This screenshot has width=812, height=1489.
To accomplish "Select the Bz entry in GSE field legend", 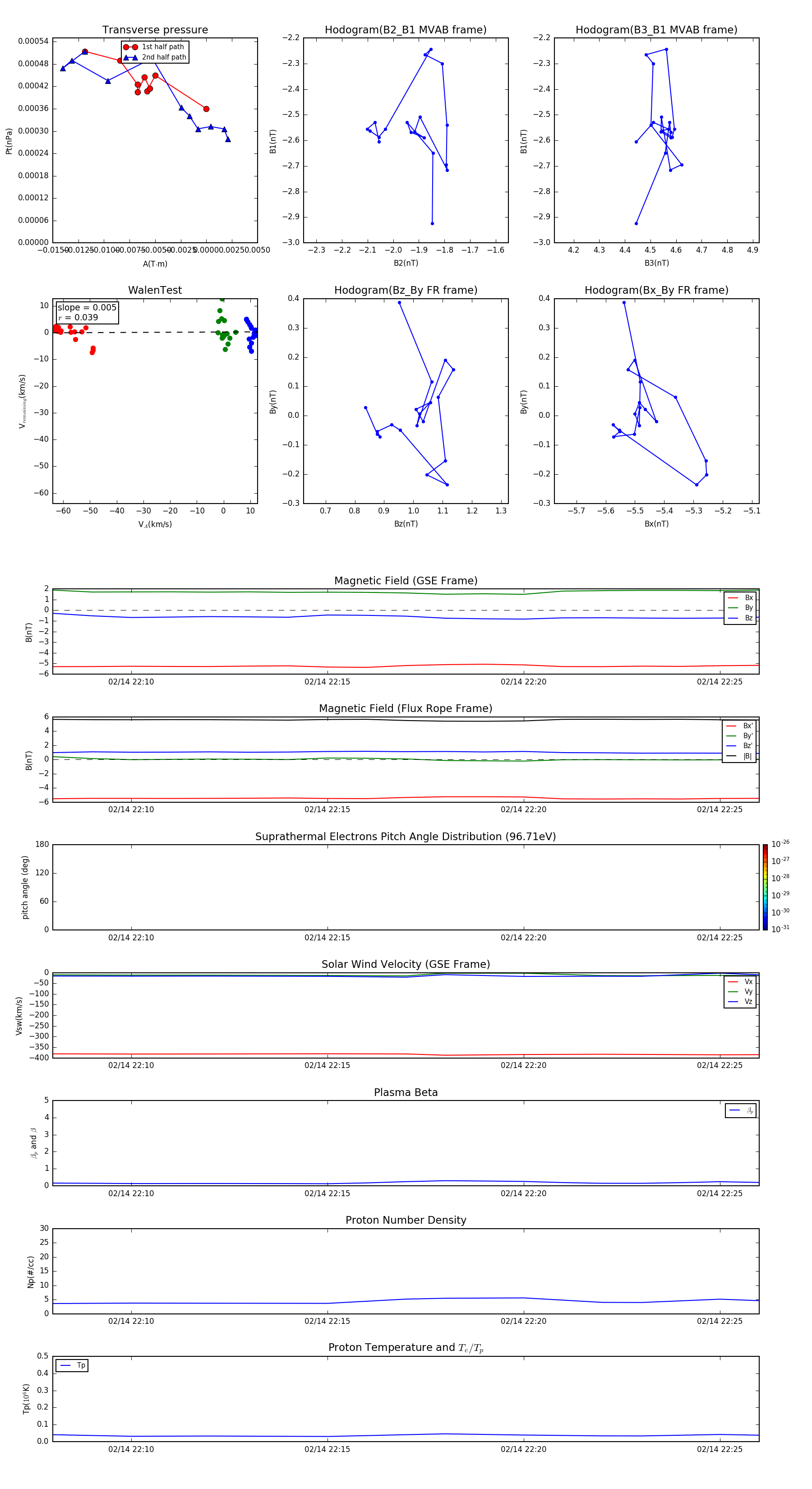I will 740,618.
